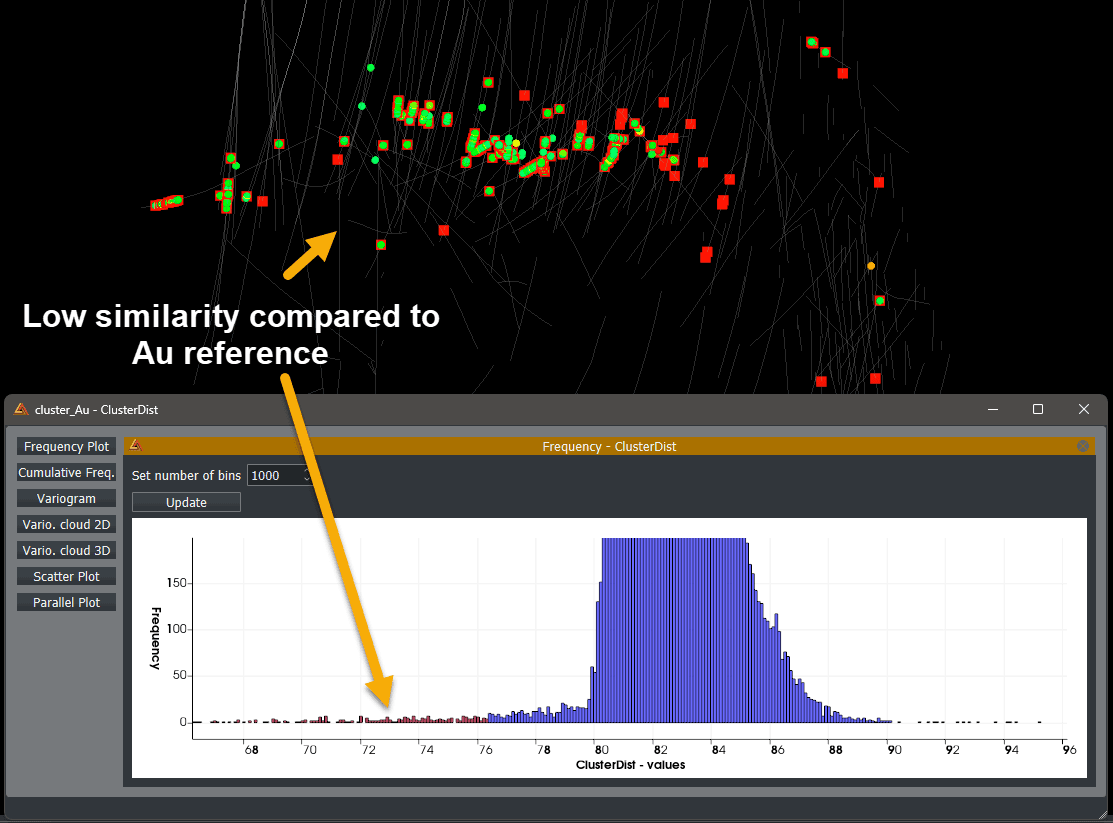Close the cluster_Au - ClusterDist window
Image resolution: width=1113 pixels, height=823 pixels.
coord(1084,409)
